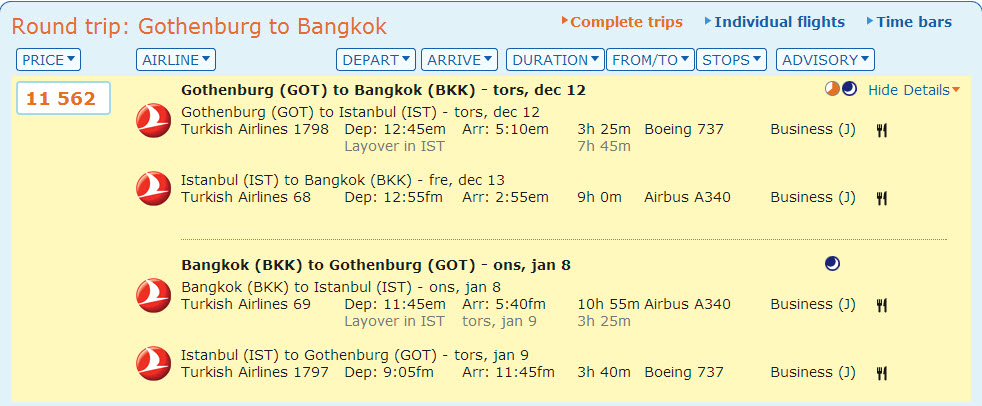Switch to Individual flights view
Image resolution: width=982 pixels, height=406 pixels.
pos(779,22)
